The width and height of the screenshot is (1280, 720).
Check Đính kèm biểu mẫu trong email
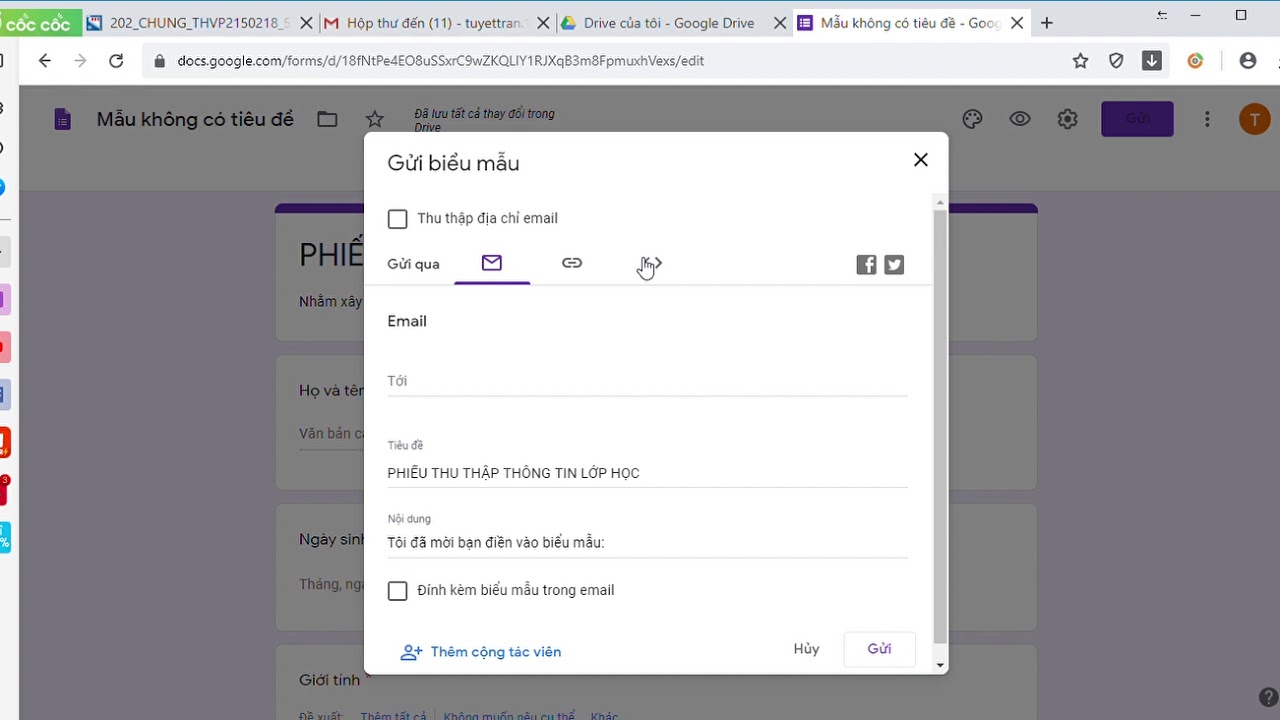(397, 591)
